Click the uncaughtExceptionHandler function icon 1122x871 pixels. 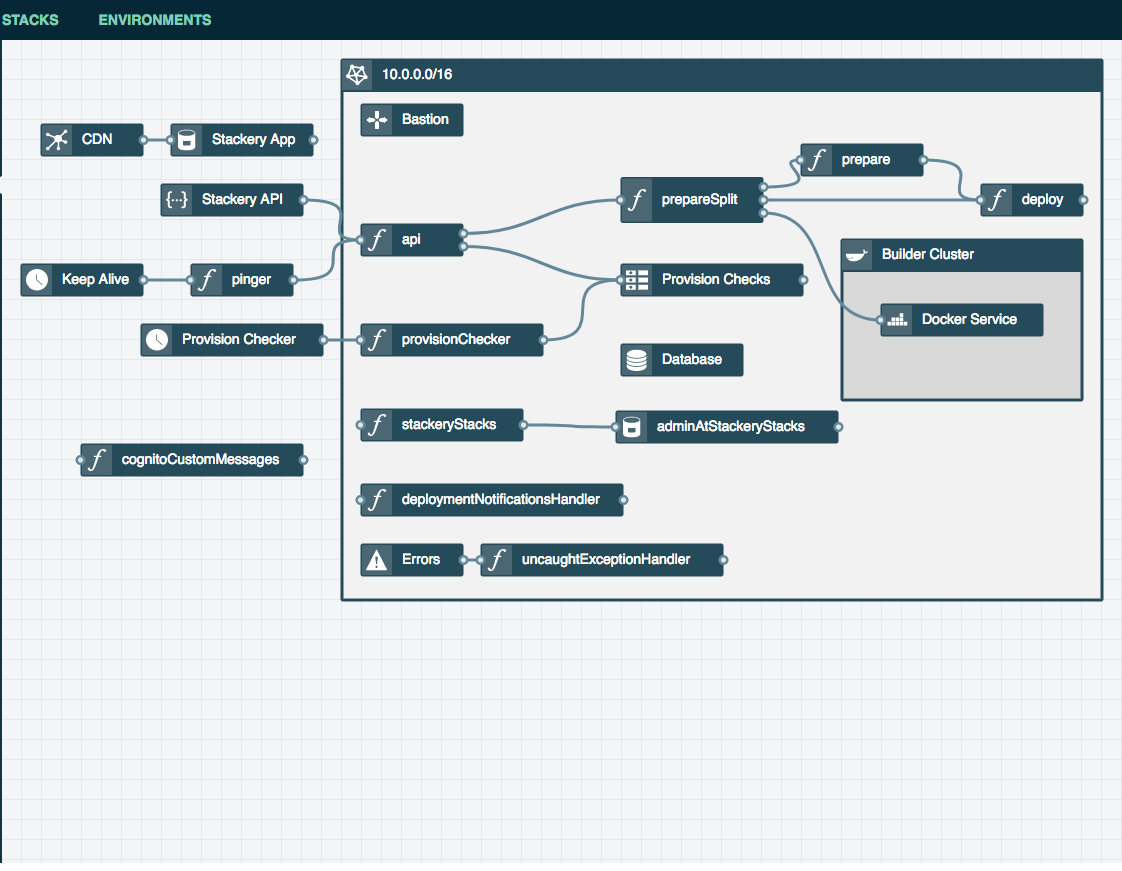pos(497,560)
